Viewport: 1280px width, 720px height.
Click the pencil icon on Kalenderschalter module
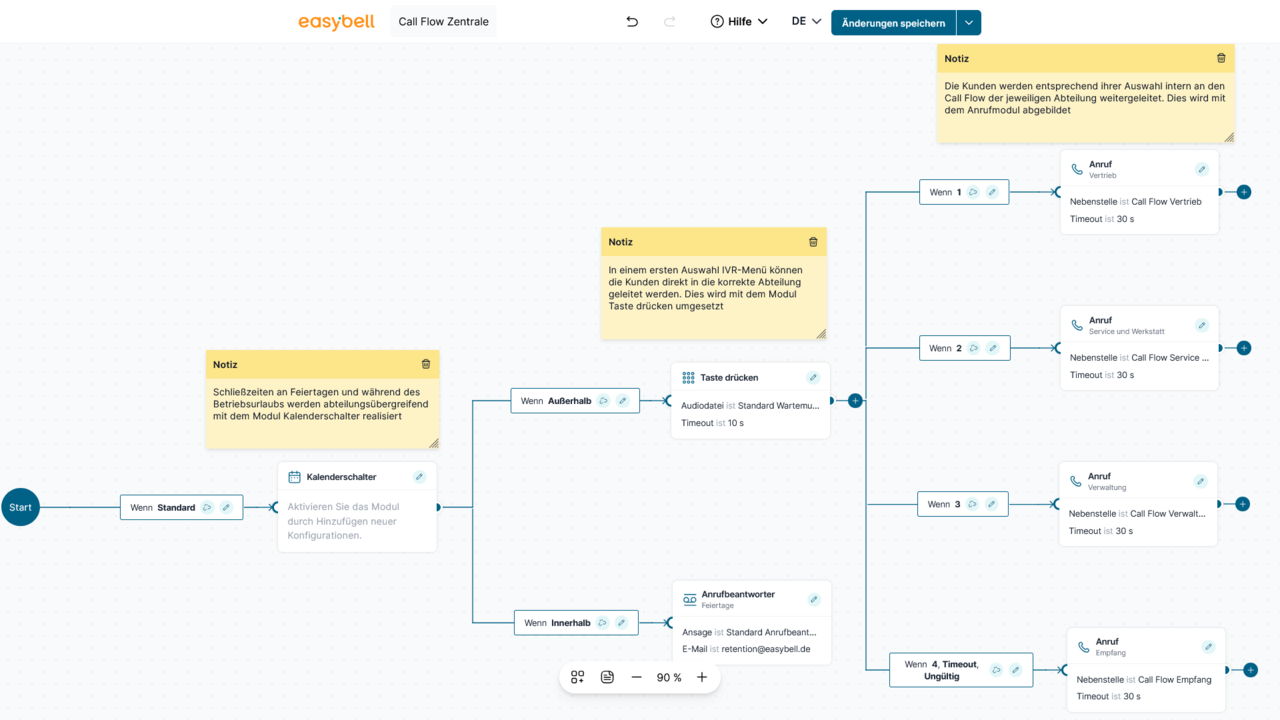[420, 477]
